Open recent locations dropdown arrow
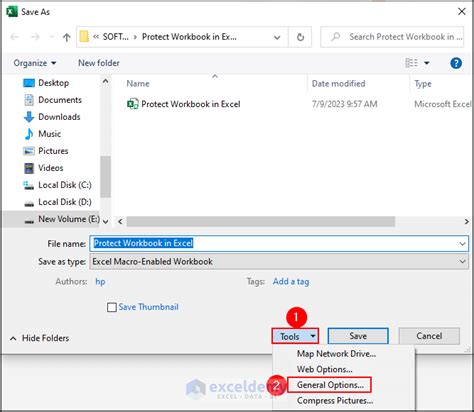Image resolution: width=474 pixels, height=412 pixels. [x=52, y=37]
